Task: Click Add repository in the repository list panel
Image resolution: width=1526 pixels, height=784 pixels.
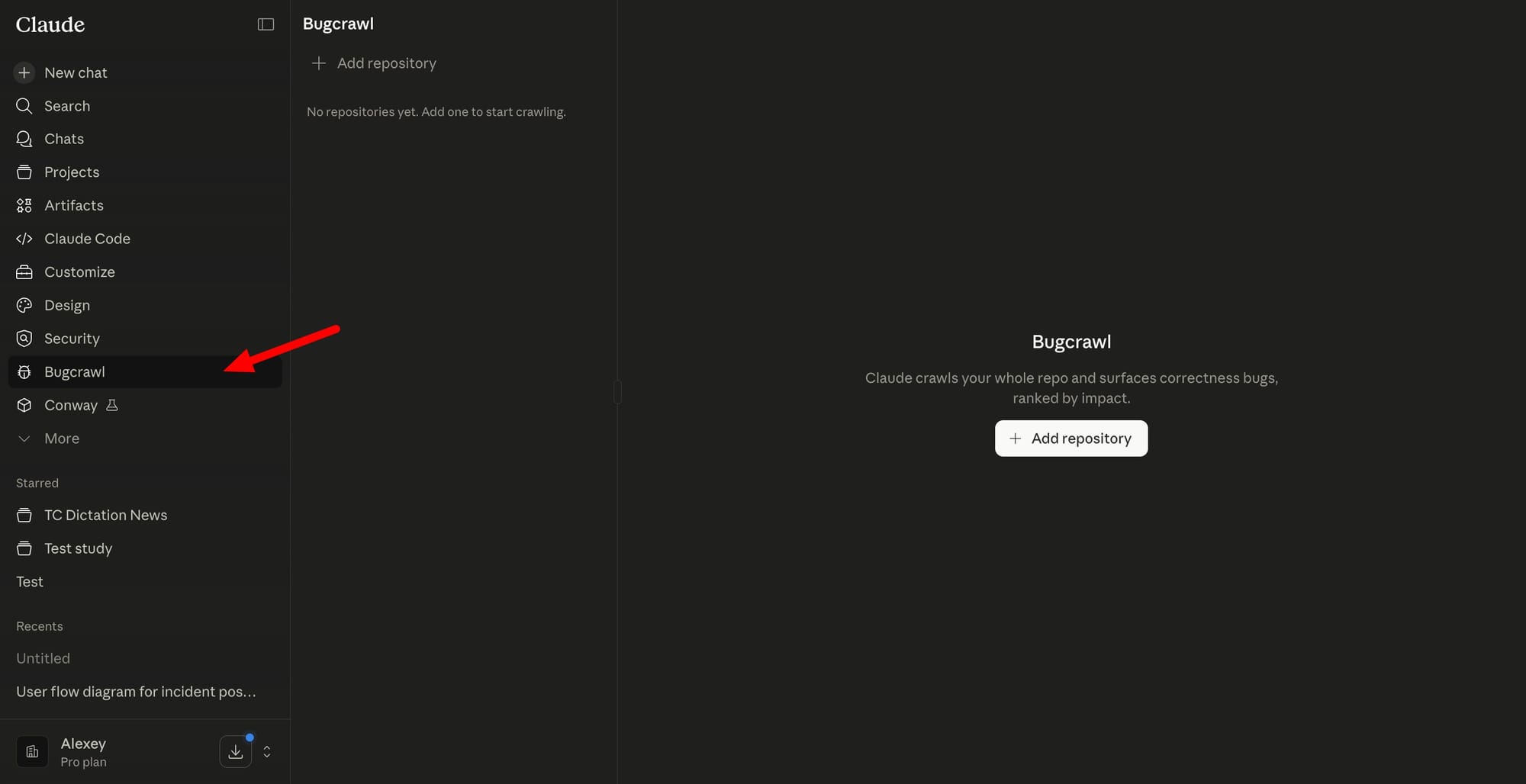Action: [374, 63]
